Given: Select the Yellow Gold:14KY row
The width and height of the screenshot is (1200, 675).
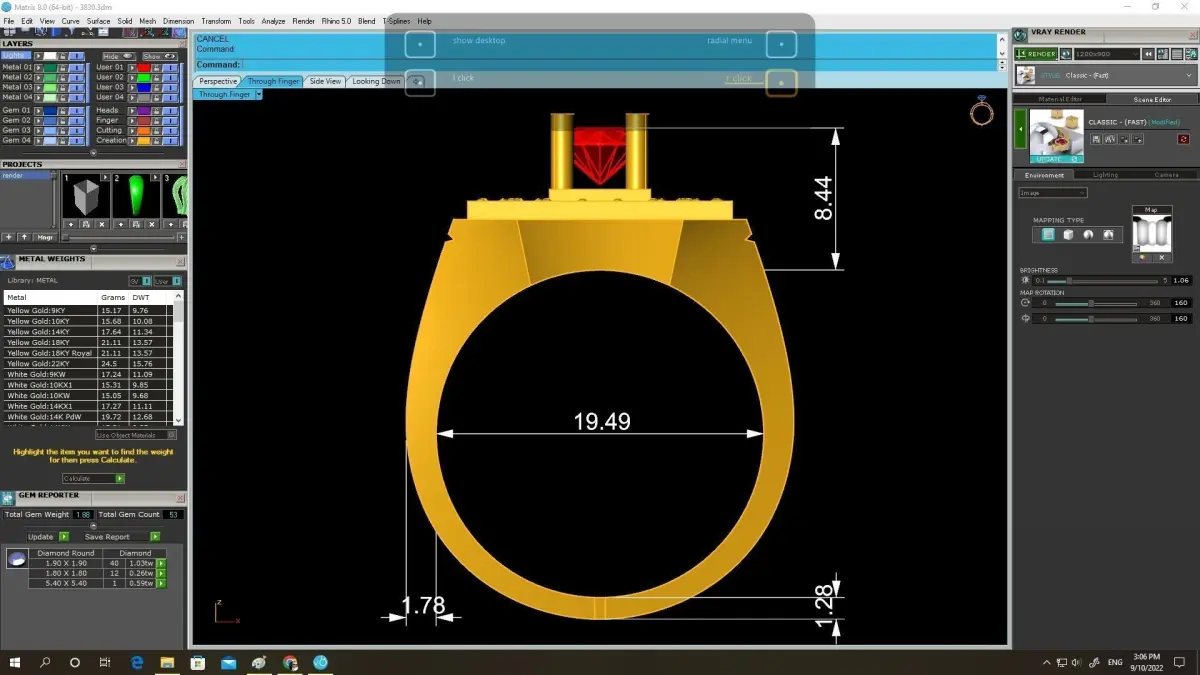Looking at the screenshot, I should tap(87, 332).
